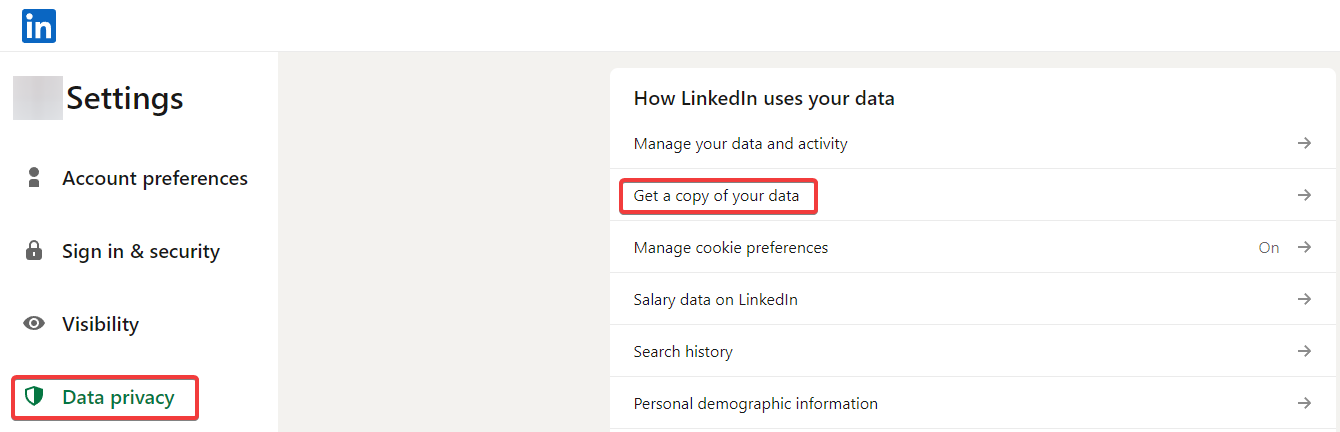Open Manage your data and activity
Screen dimensions: 1340x432
740,143
